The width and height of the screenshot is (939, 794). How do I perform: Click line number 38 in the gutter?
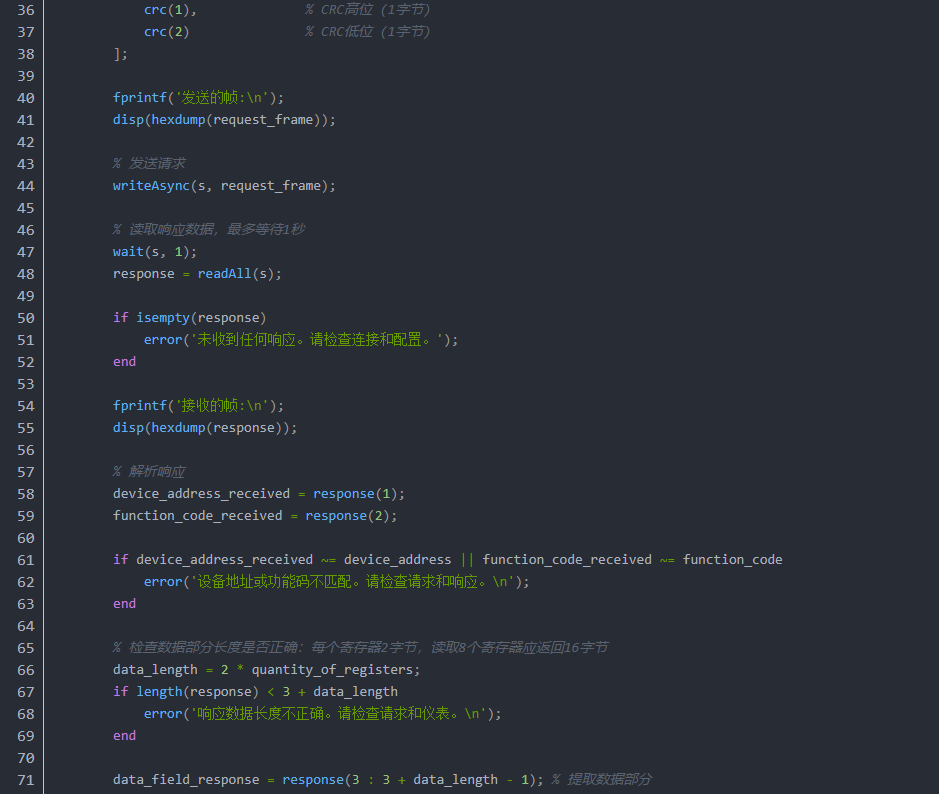tap(26, 54)
